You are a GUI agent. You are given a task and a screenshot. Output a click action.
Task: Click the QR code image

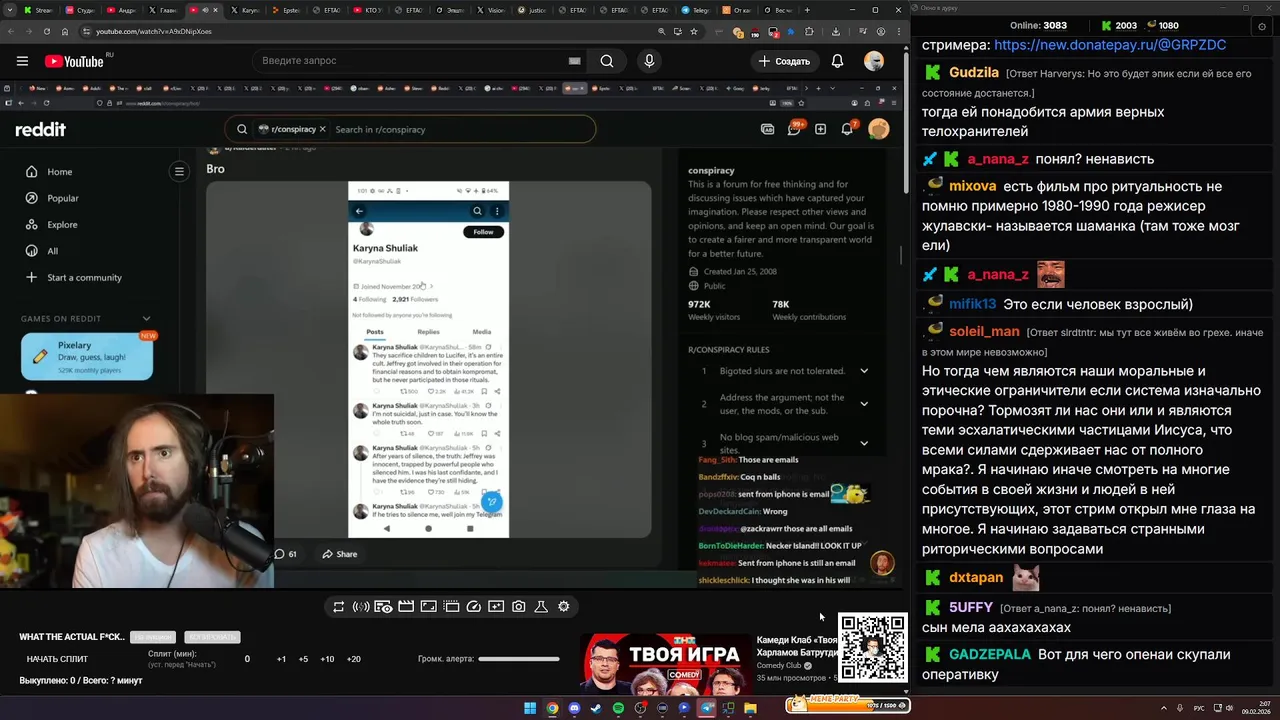pos(872,647)
